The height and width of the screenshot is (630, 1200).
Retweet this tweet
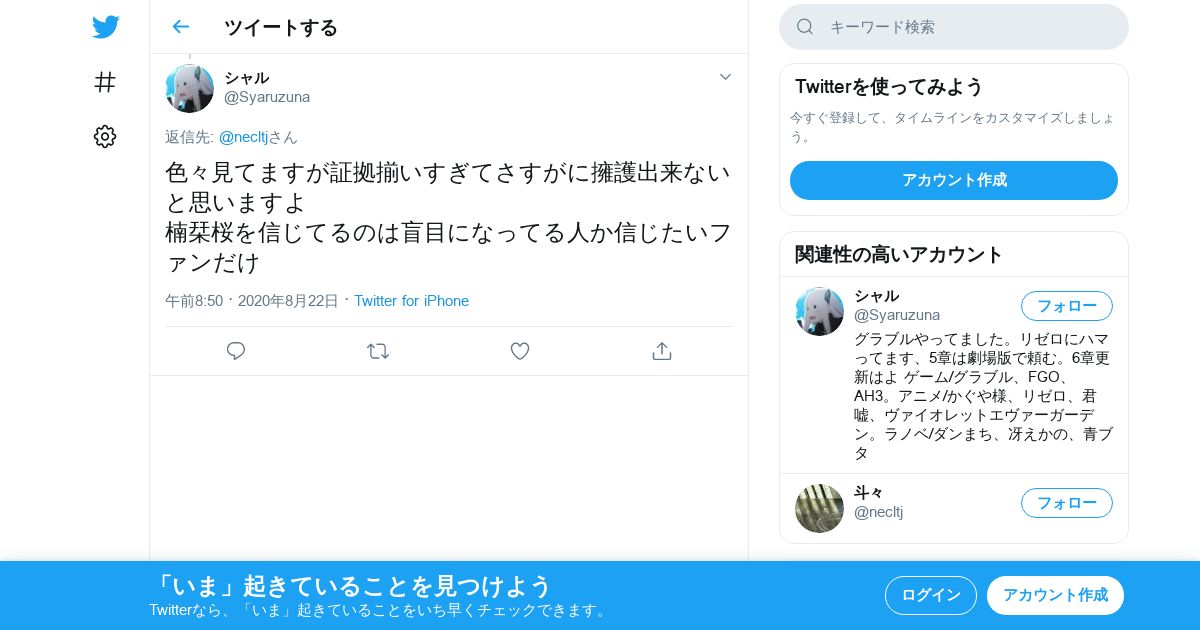click(378, 351)
